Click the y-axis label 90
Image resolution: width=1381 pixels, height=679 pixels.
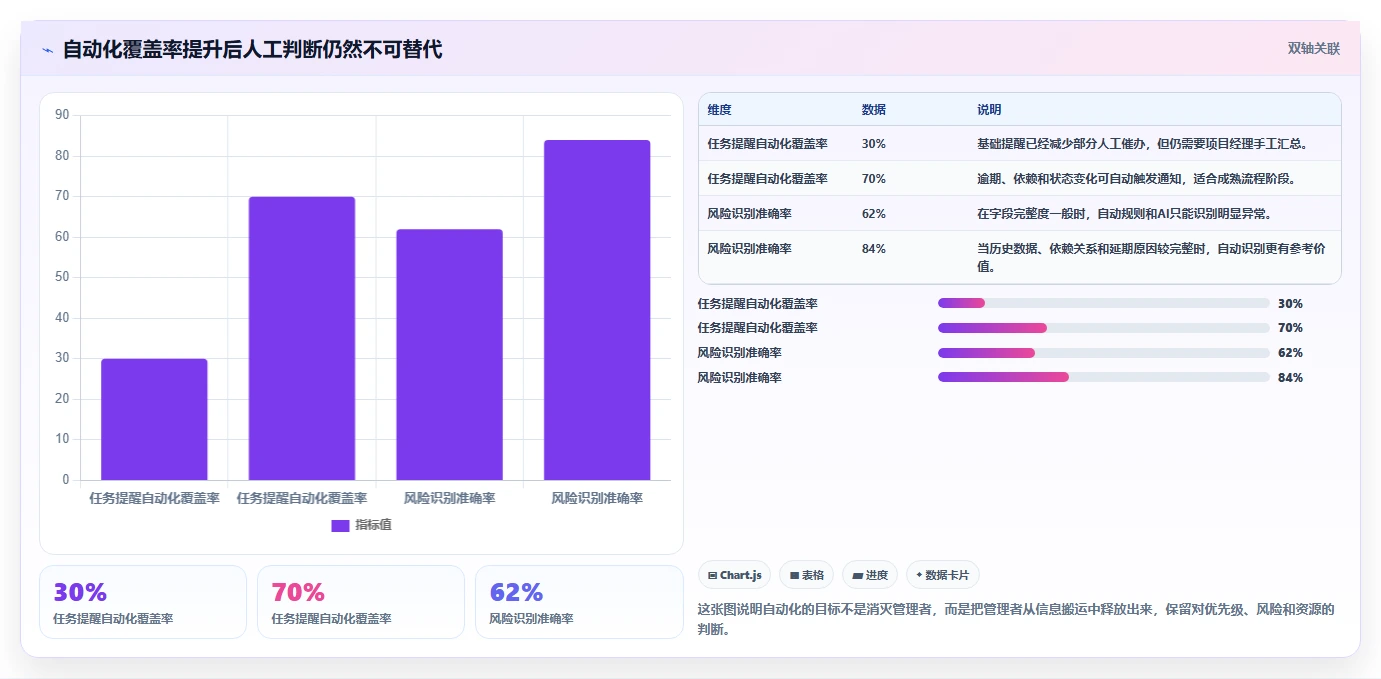(62, 115)
